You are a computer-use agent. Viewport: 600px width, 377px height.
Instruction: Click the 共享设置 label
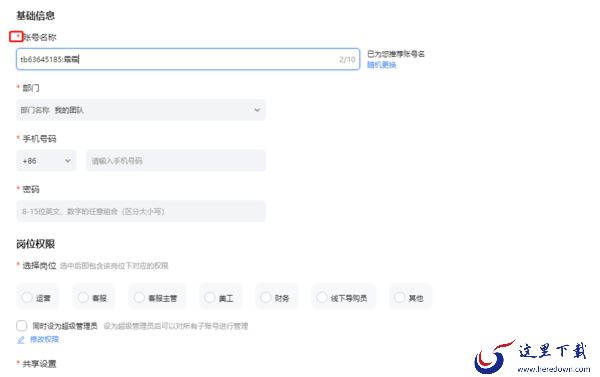tap(39, 364)
